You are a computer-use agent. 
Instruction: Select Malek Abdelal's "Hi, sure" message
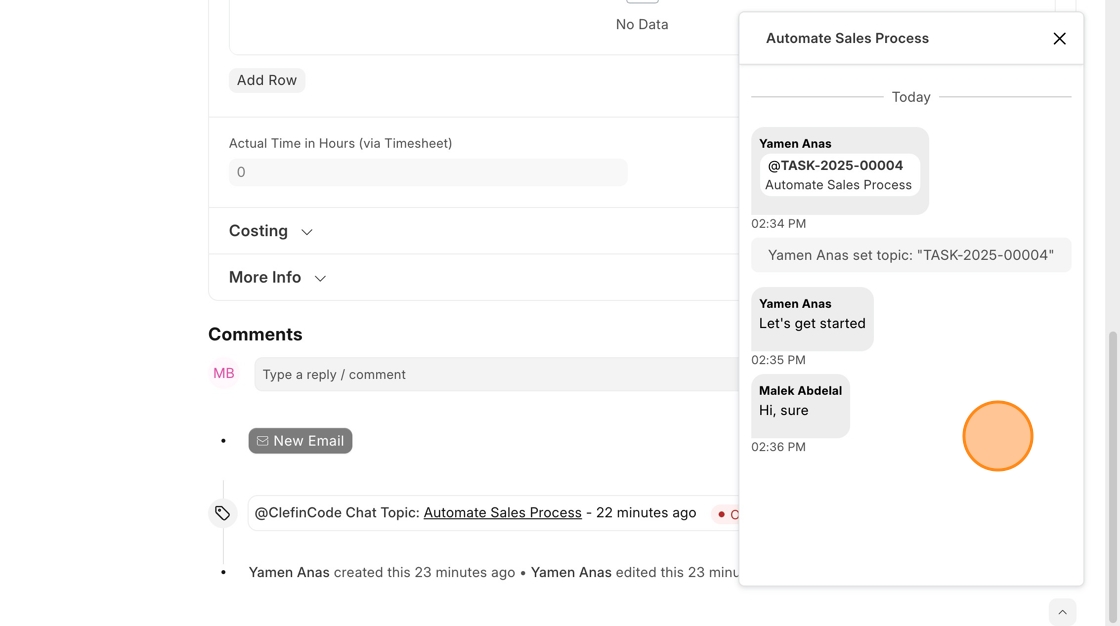coord(784,411)
